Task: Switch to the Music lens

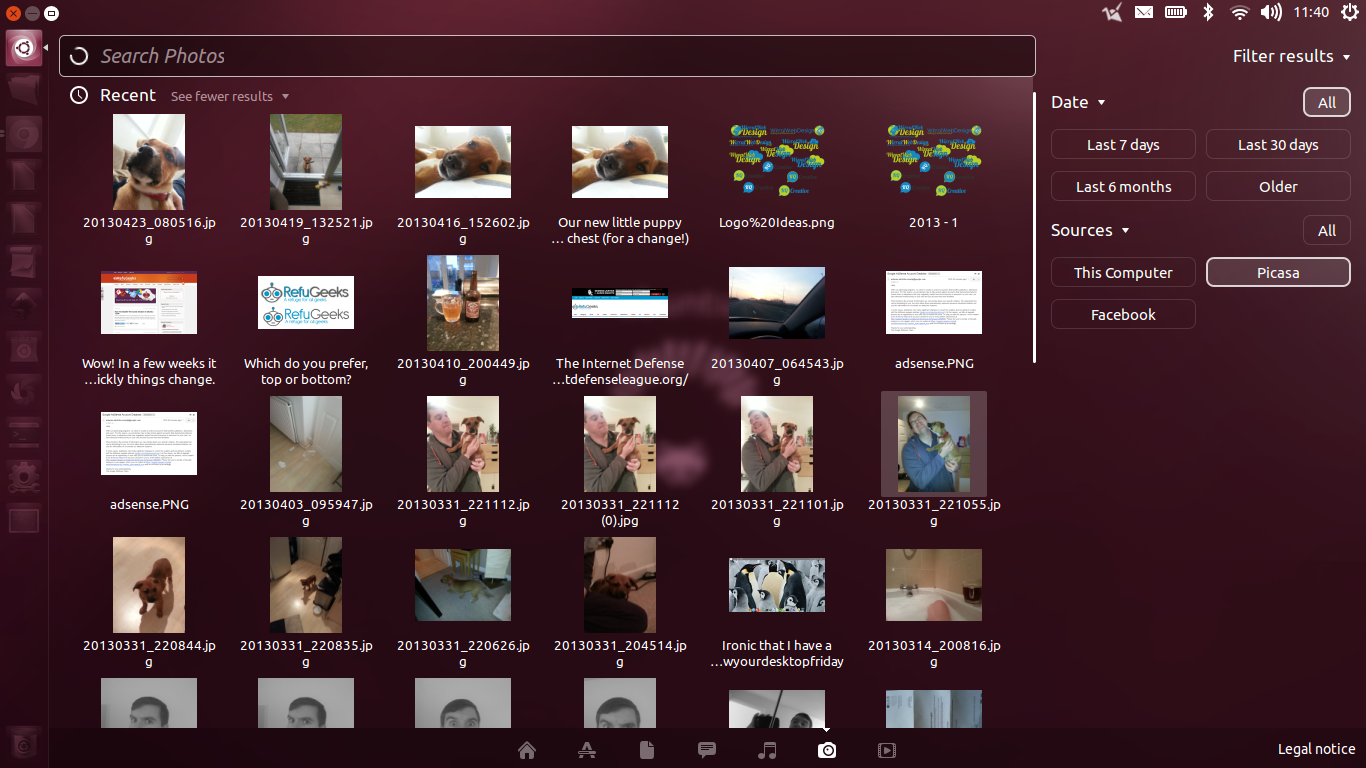Action: 767,750
